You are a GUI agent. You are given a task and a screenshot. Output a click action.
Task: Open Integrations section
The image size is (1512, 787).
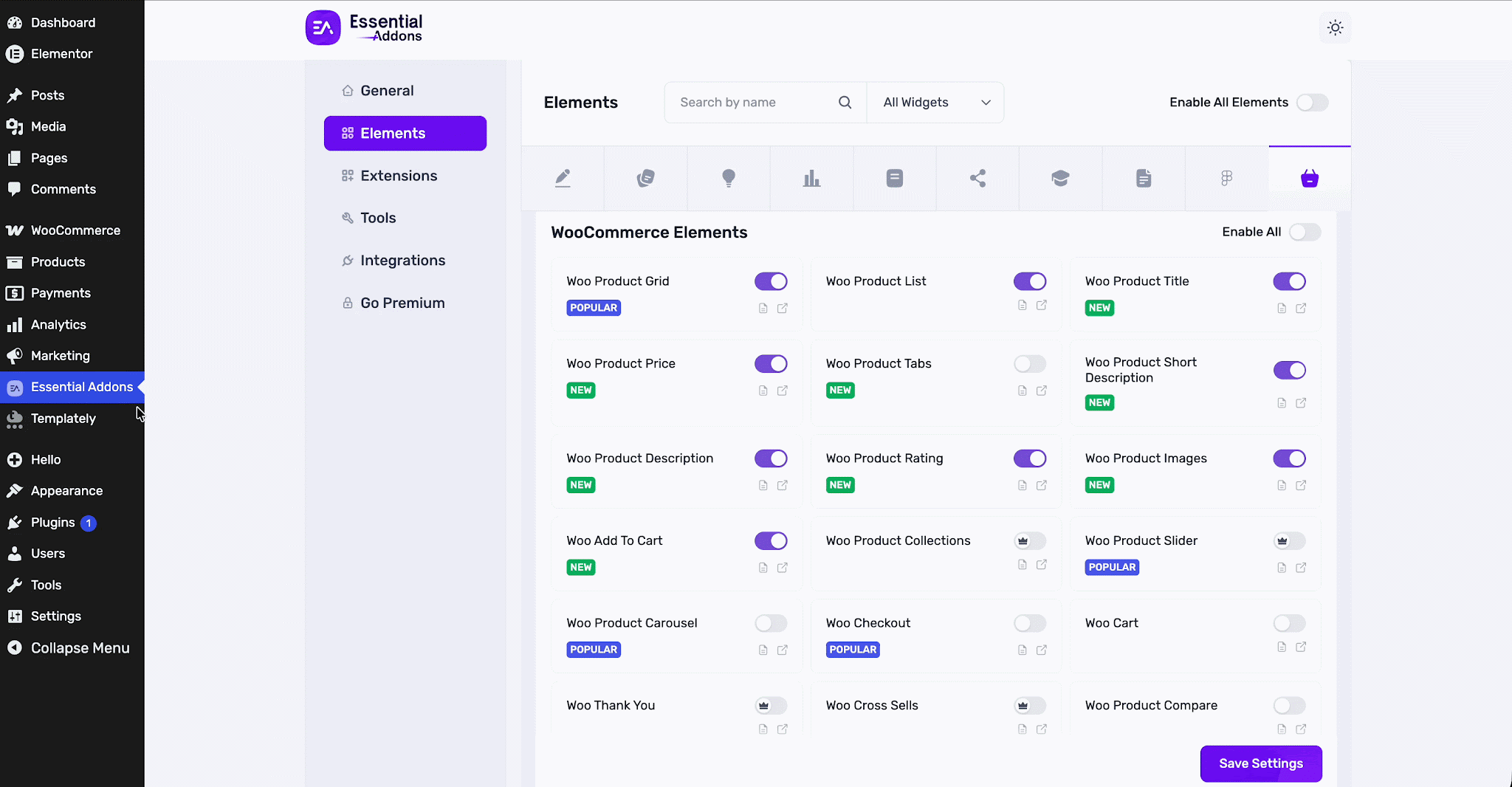pos(405,261)
